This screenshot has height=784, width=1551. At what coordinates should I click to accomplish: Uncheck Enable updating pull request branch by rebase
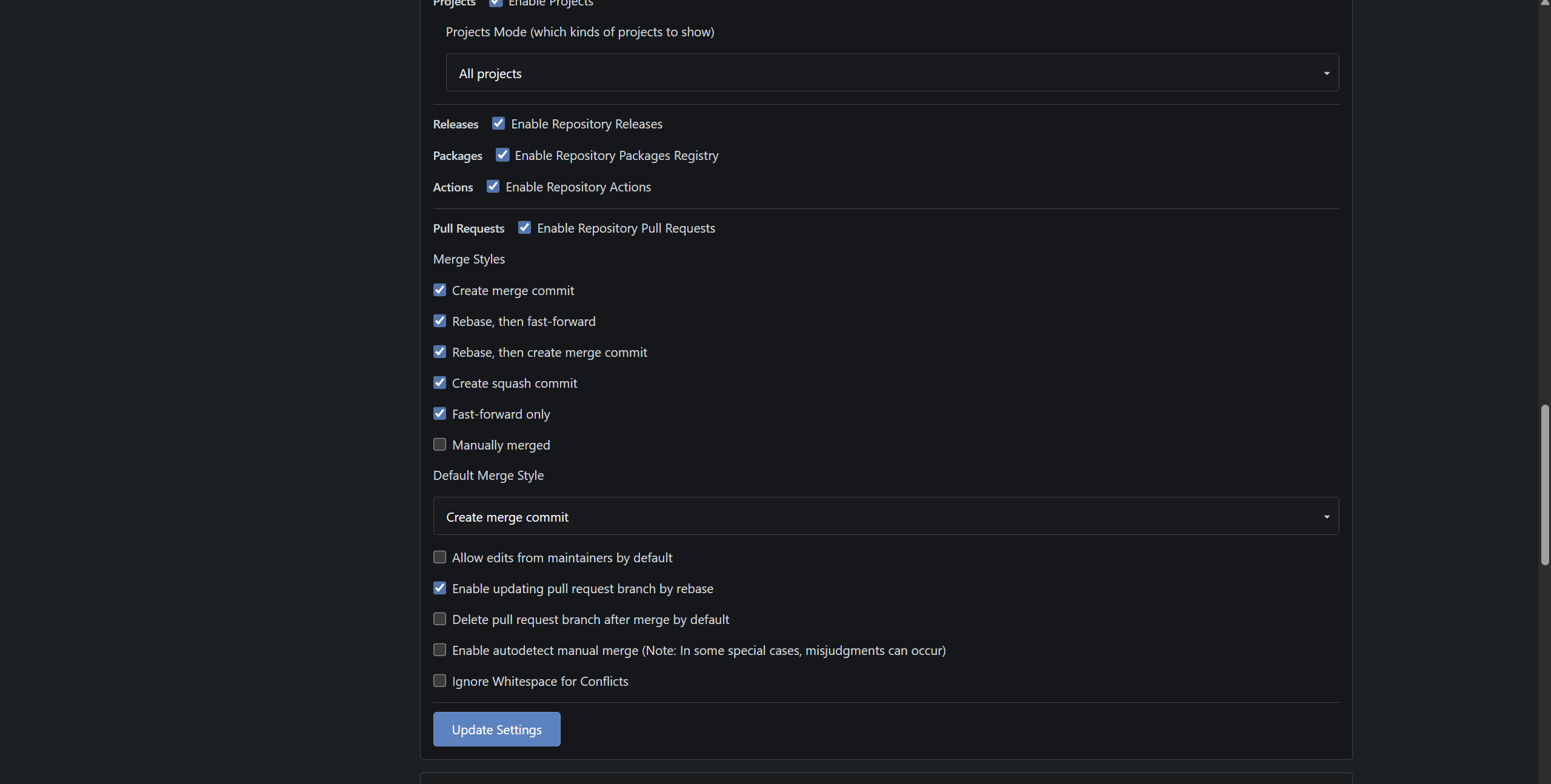439,588
